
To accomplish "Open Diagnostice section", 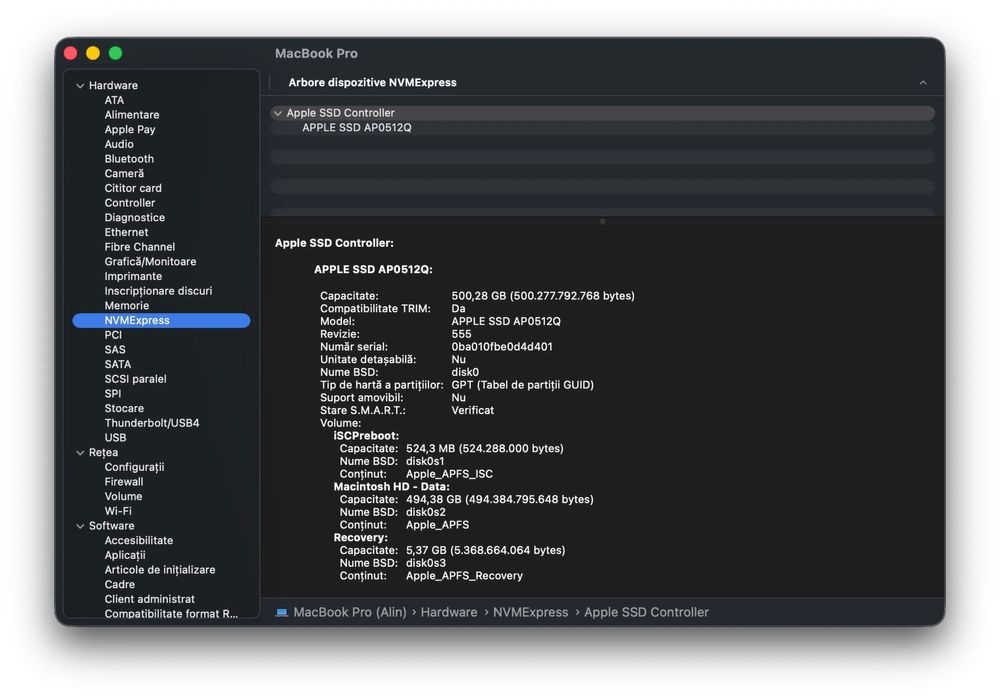I will [135, 217].
